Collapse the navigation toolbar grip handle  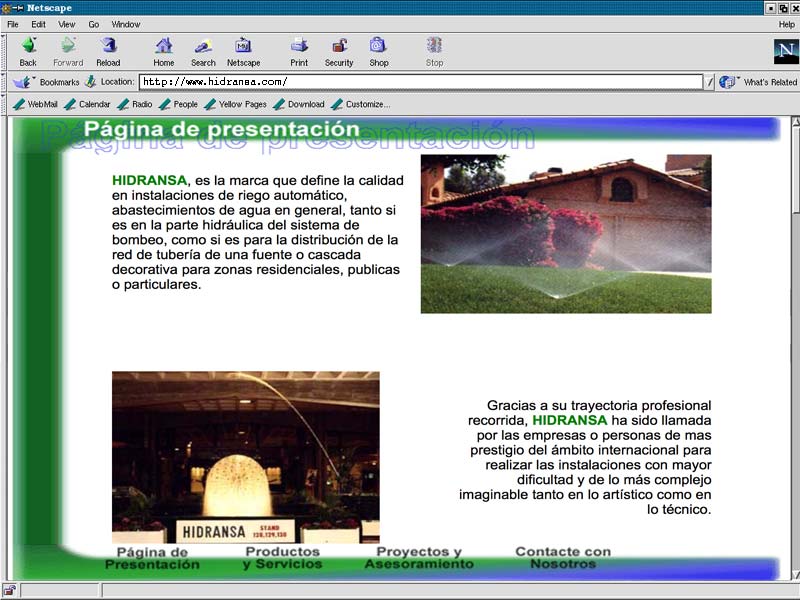tap(4, 52)
